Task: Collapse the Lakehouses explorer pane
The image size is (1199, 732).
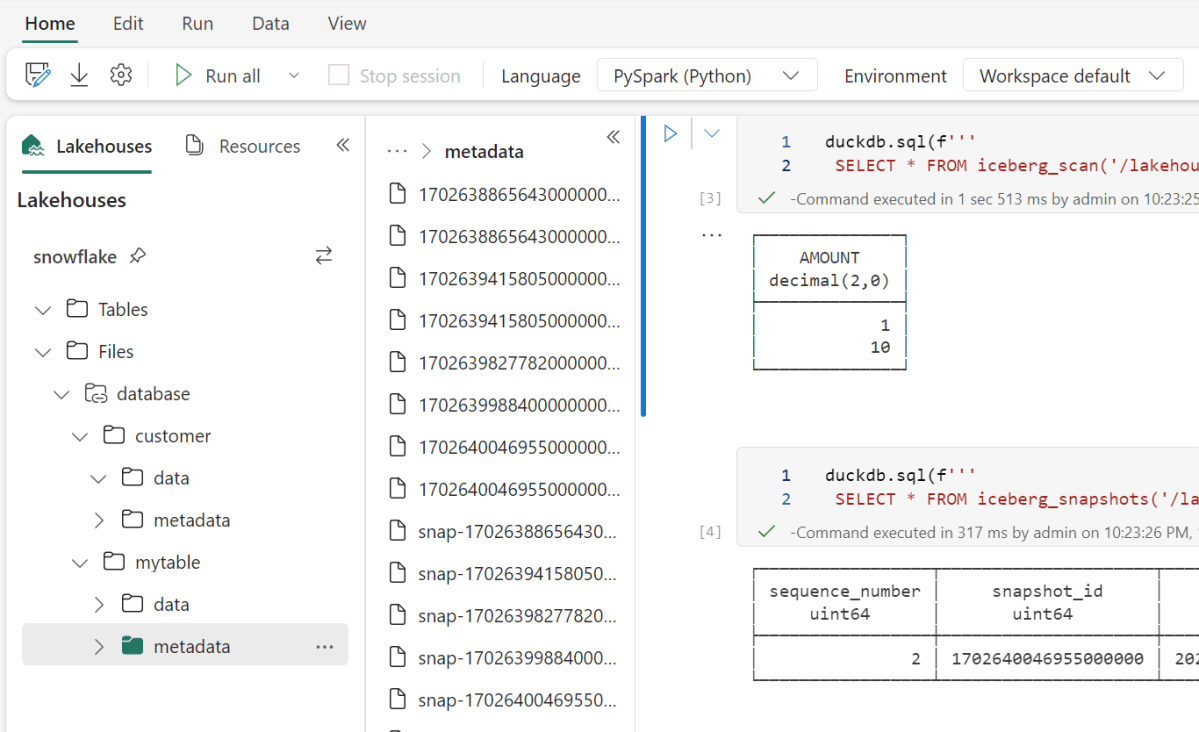Action: tap(343, 145)
